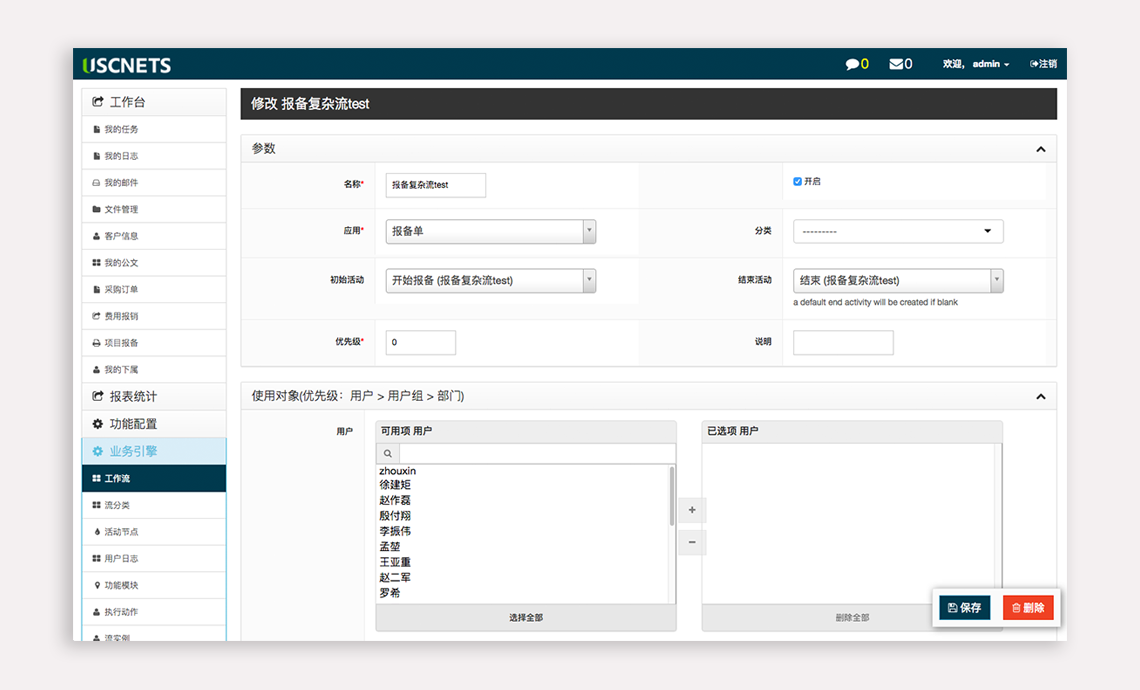Open the 应用 dropdown showing 报备单

tap(490, 231)
